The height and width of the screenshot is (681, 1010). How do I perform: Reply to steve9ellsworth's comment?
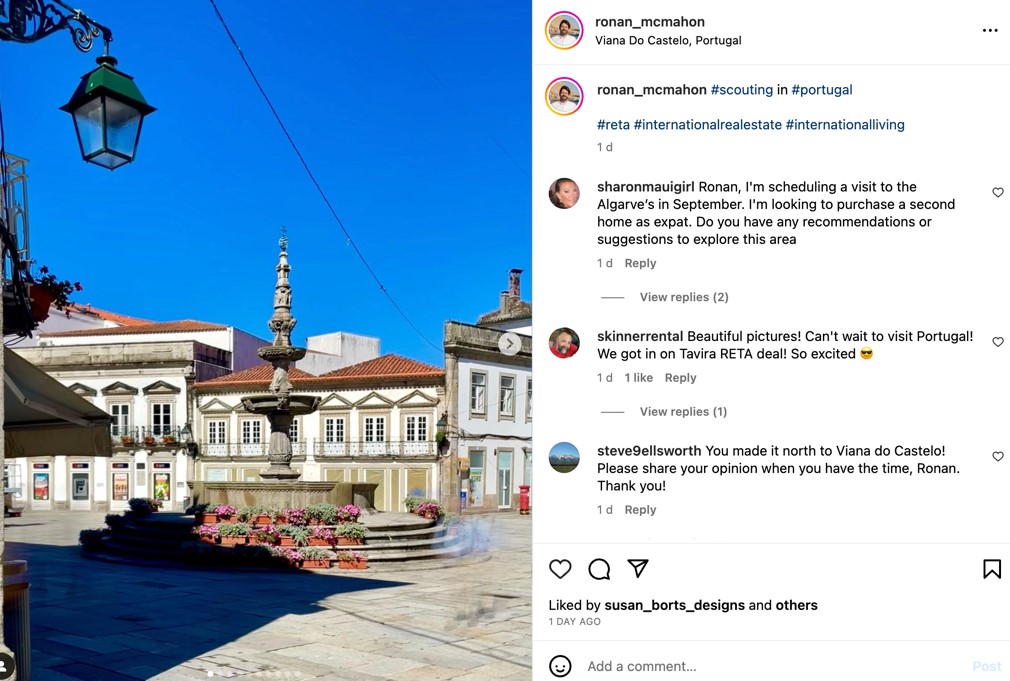pos(640,510)
